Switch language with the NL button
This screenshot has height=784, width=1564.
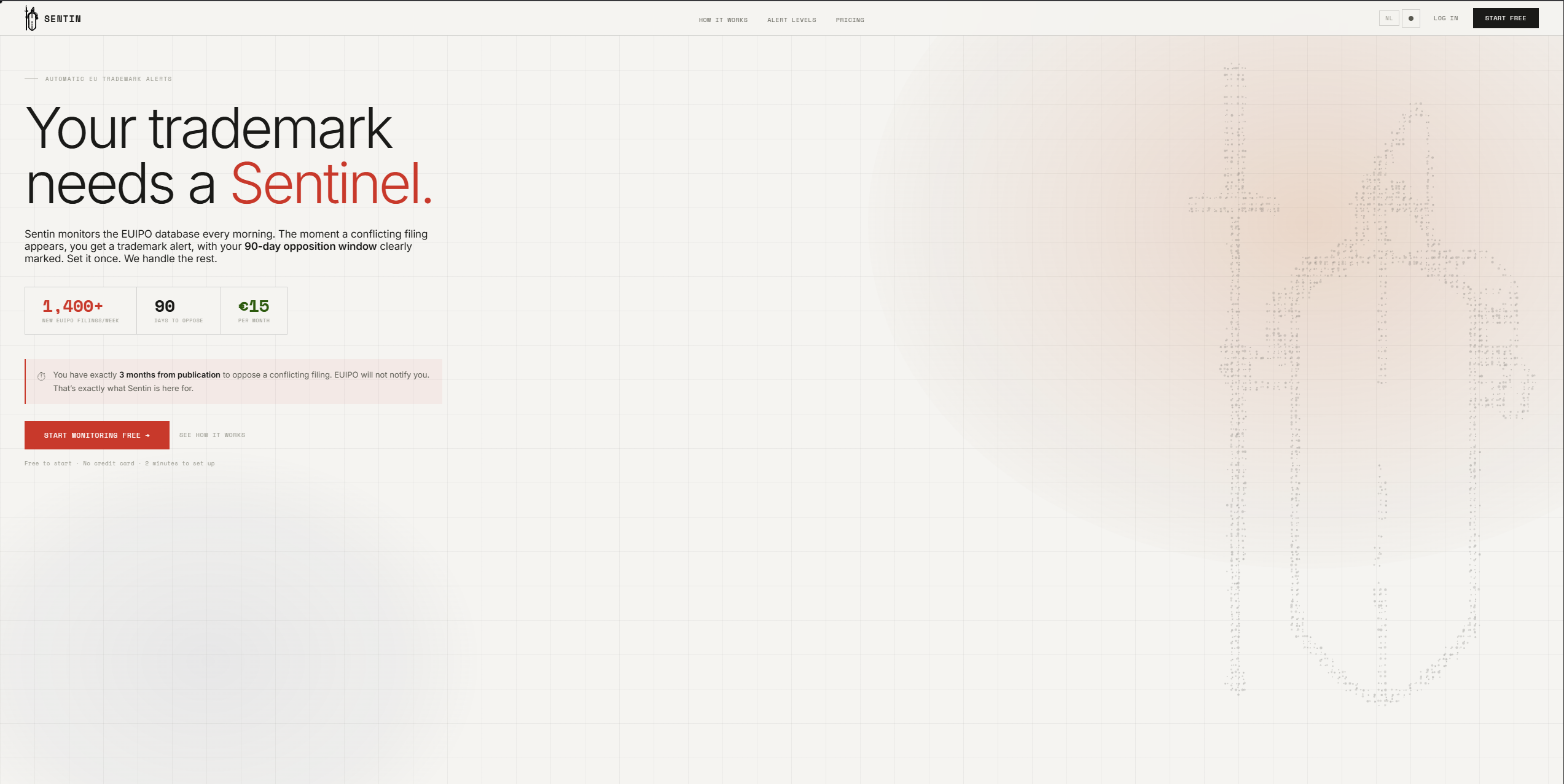pyautogui.click(x=1389, y=18)
